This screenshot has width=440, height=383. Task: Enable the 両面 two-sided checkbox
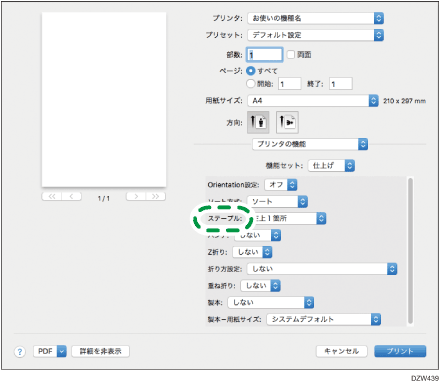[291, 54]
